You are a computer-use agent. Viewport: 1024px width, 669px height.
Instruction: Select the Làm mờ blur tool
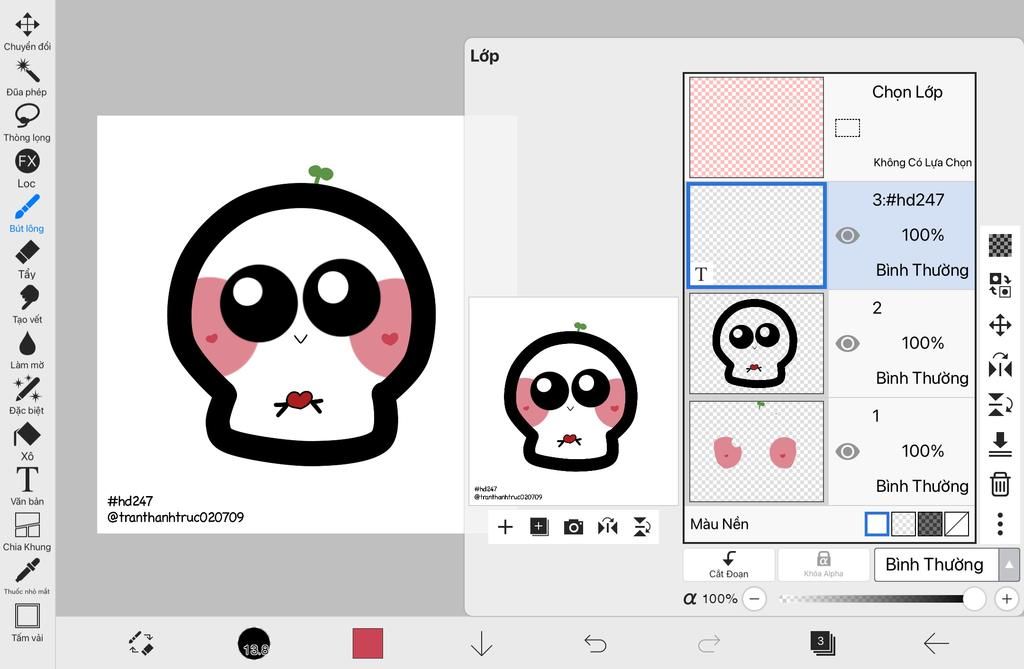coord(27,350)
